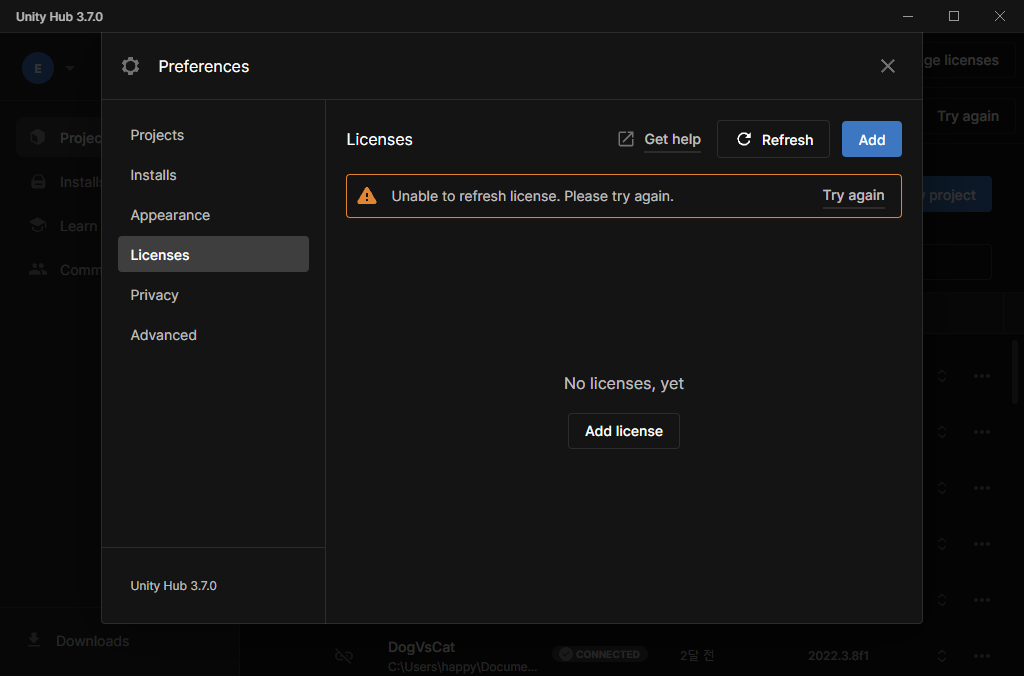The width and height of the screenshot is (1024, 676).
Task: Click the No licenses, yet message
Action: 624,383
